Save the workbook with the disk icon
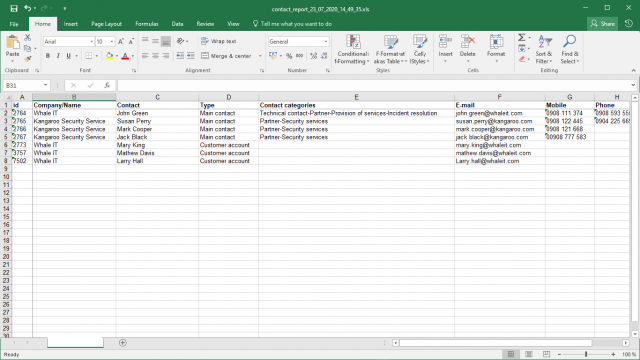640x360 pixels. coord(14,8)
